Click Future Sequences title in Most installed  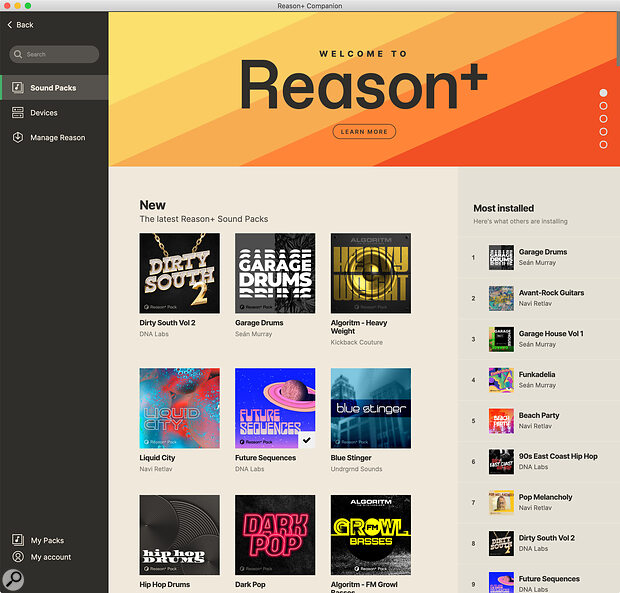coord(549,579)
